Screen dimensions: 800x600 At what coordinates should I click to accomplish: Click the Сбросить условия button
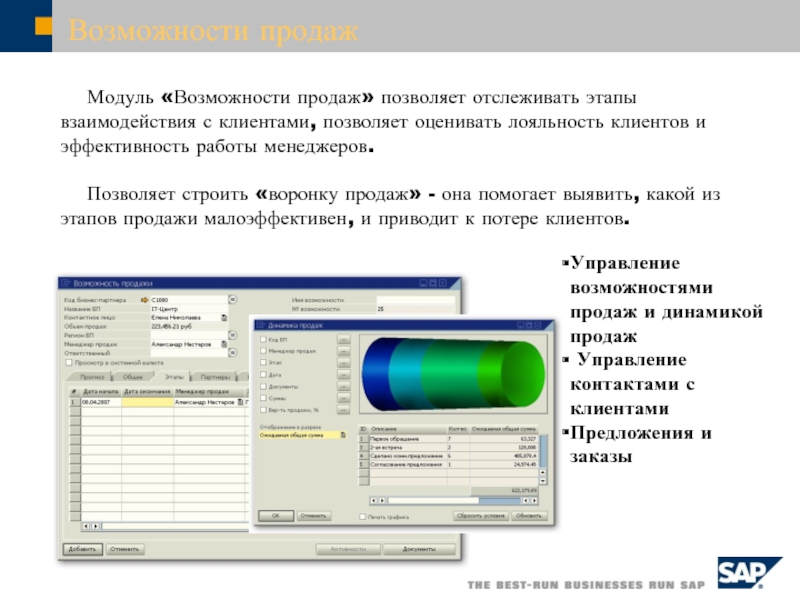[x=481, y=516]
